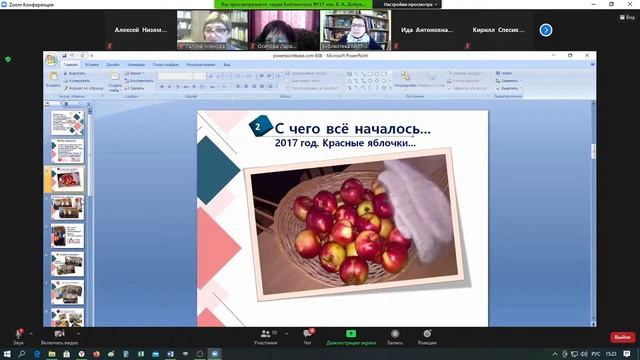The height and width of the screenshot is (360, 640).
Task: Click the slide thumbnail panel scrollbar
Action: 90,216
